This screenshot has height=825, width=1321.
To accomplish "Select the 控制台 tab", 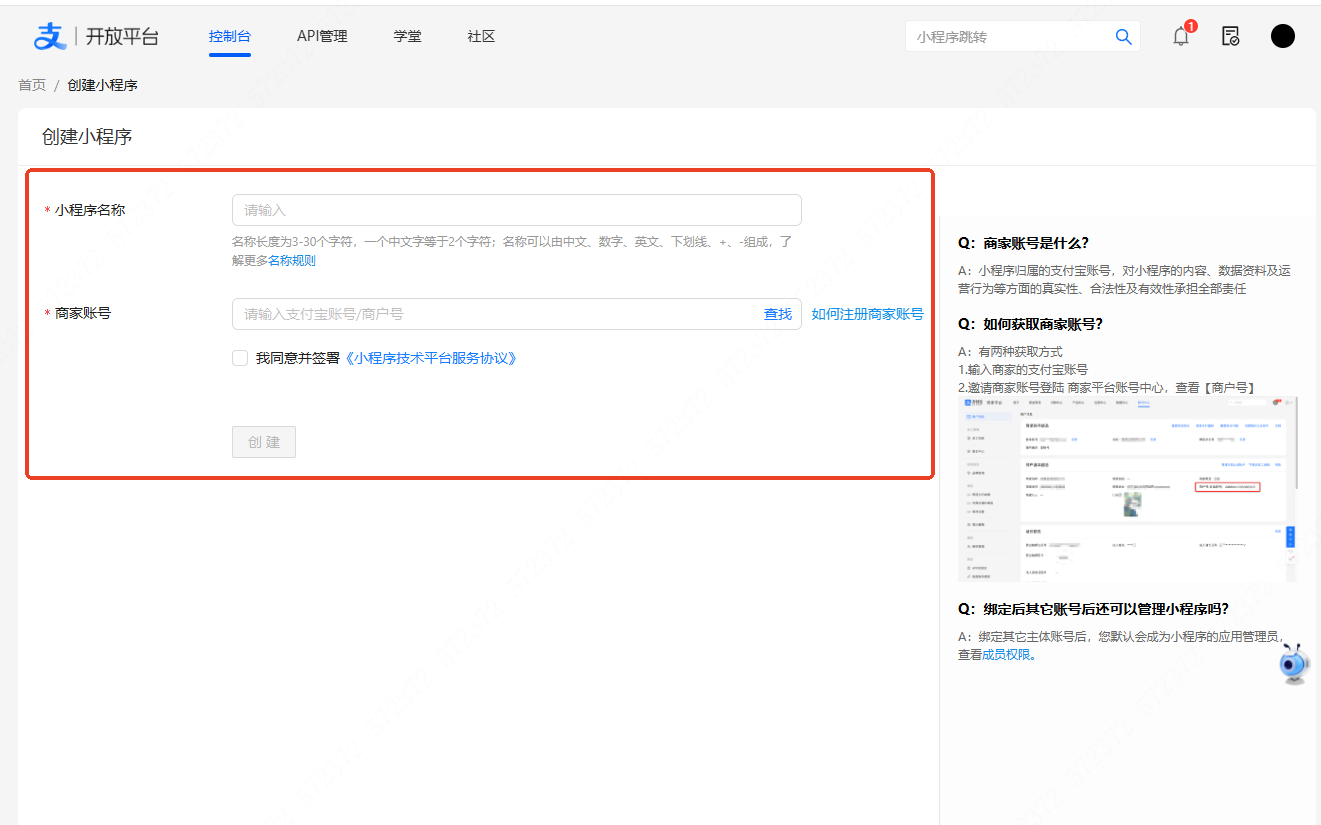I will [230, 36].
